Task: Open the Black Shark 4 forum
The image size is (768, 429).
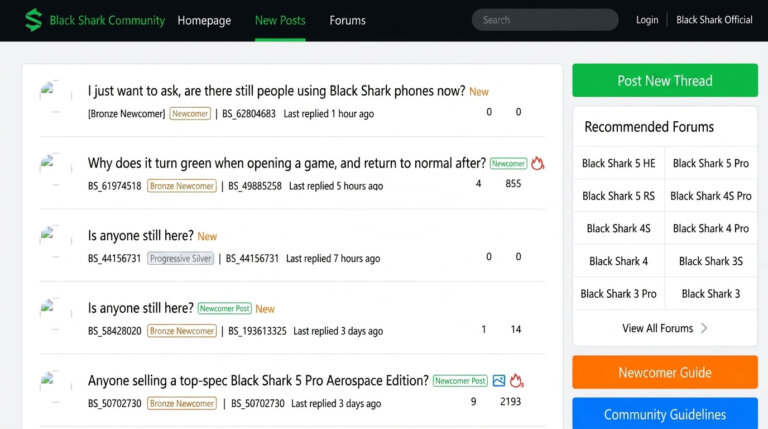Action: tap(619, 261)
